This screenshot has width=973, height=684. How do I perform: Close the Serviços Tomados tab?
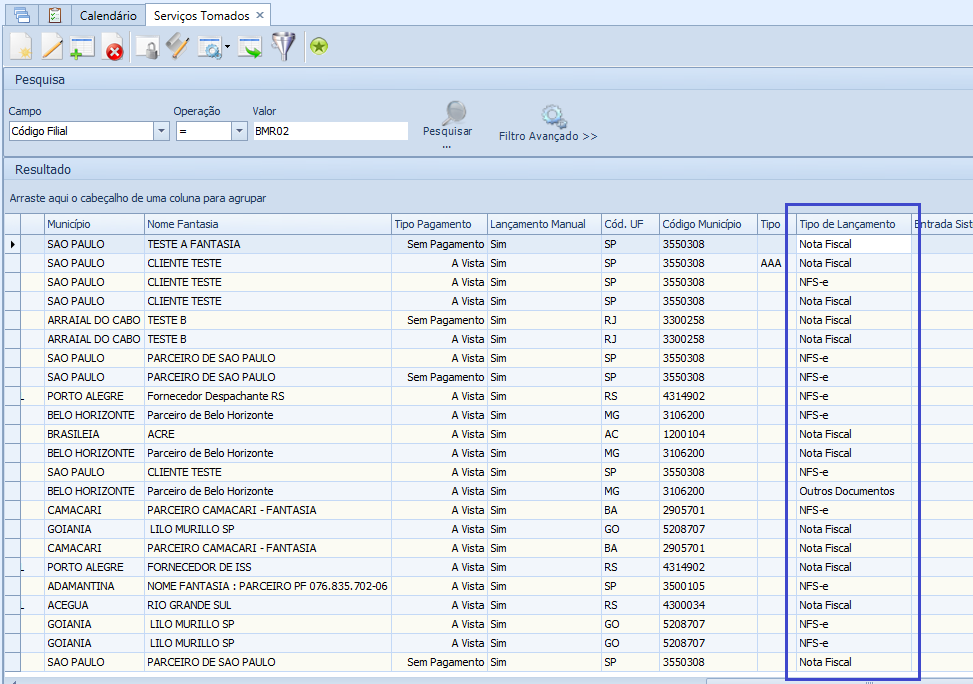coord(260,16)
